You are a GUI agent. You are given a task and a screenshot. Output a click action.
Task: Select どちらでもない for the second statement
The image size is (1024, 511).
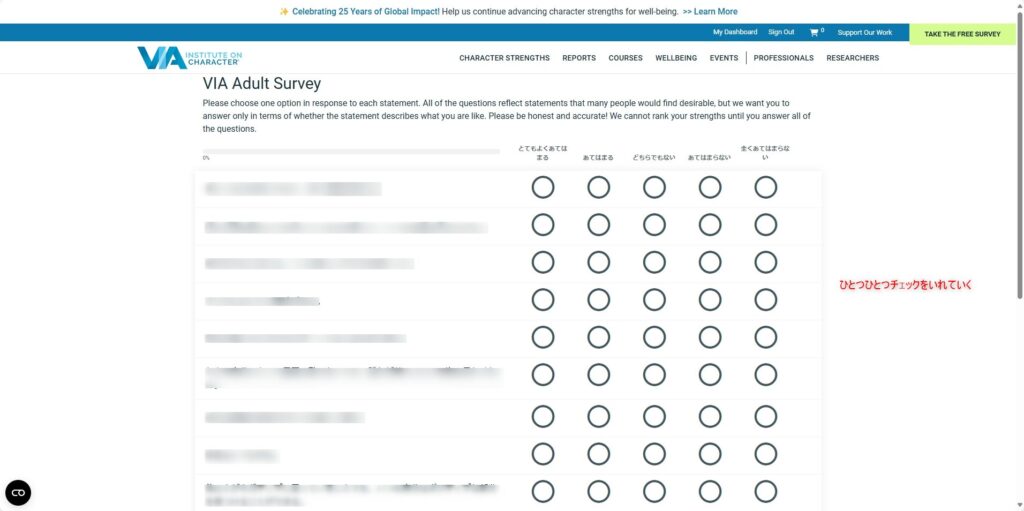pyautogui.click(x=654, y=225)
